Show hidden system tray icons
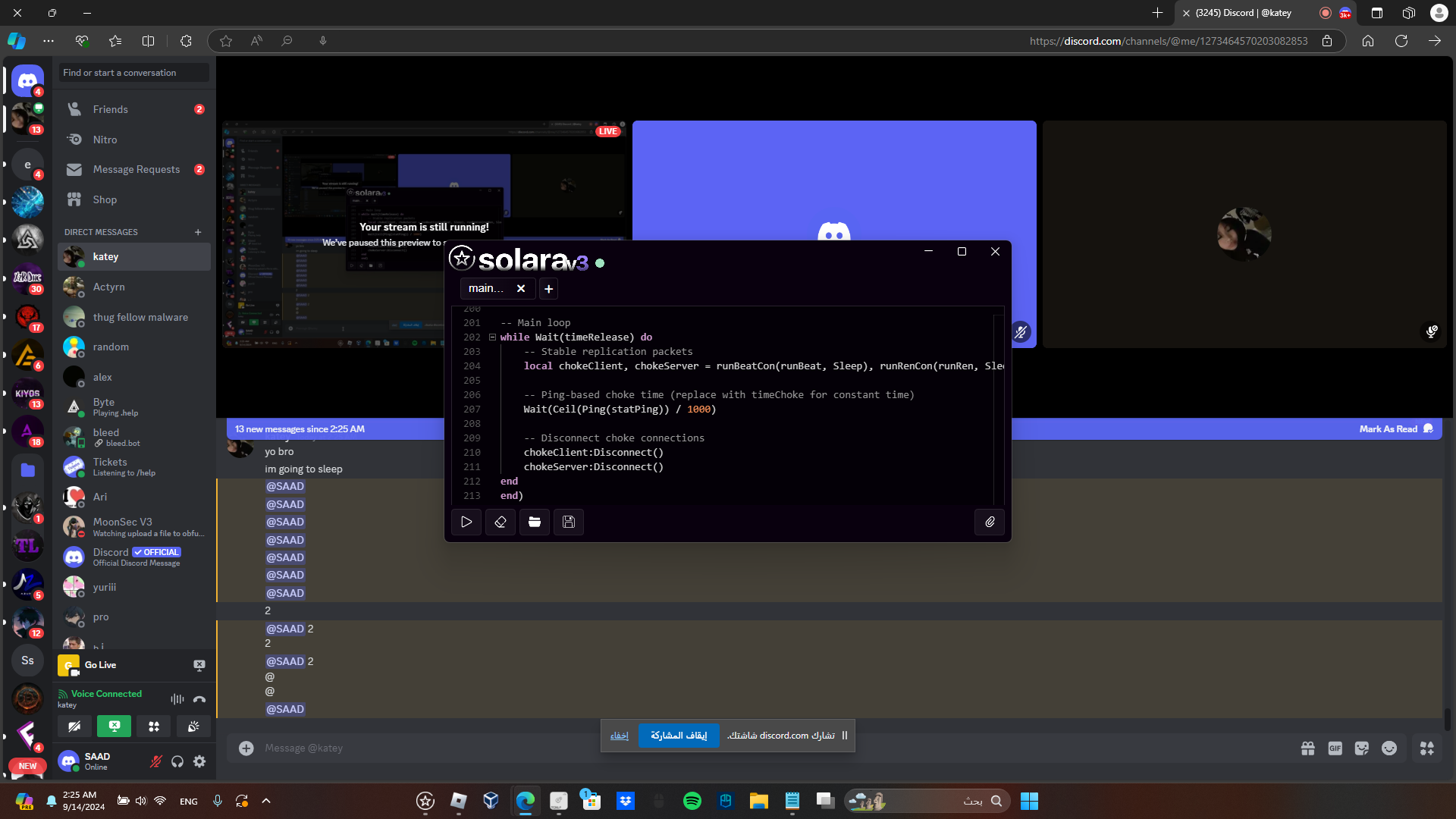 (266, 801)
